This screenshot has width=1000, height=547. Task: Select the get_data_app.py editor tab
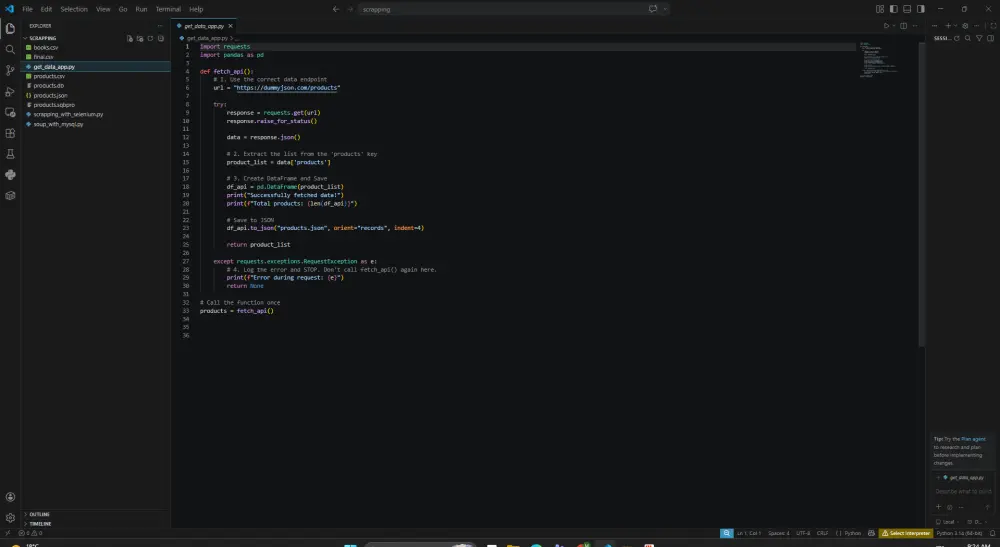(204, 26)
